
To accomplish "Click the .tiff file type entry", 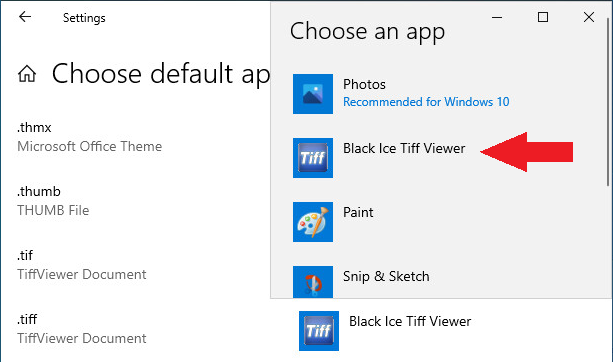I will click(81, 329).
